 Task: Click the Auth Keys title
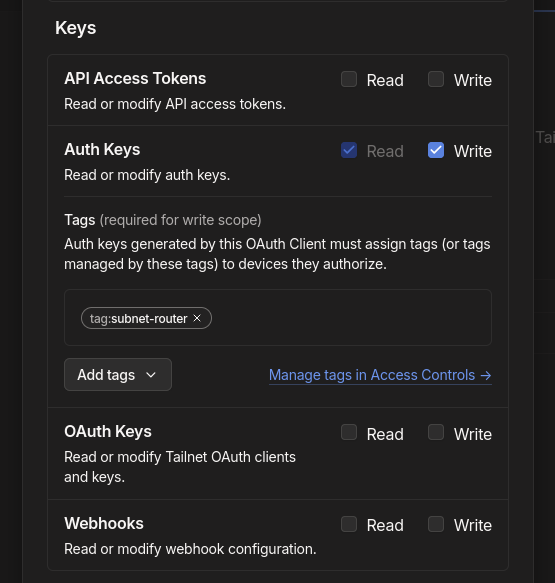102,150
